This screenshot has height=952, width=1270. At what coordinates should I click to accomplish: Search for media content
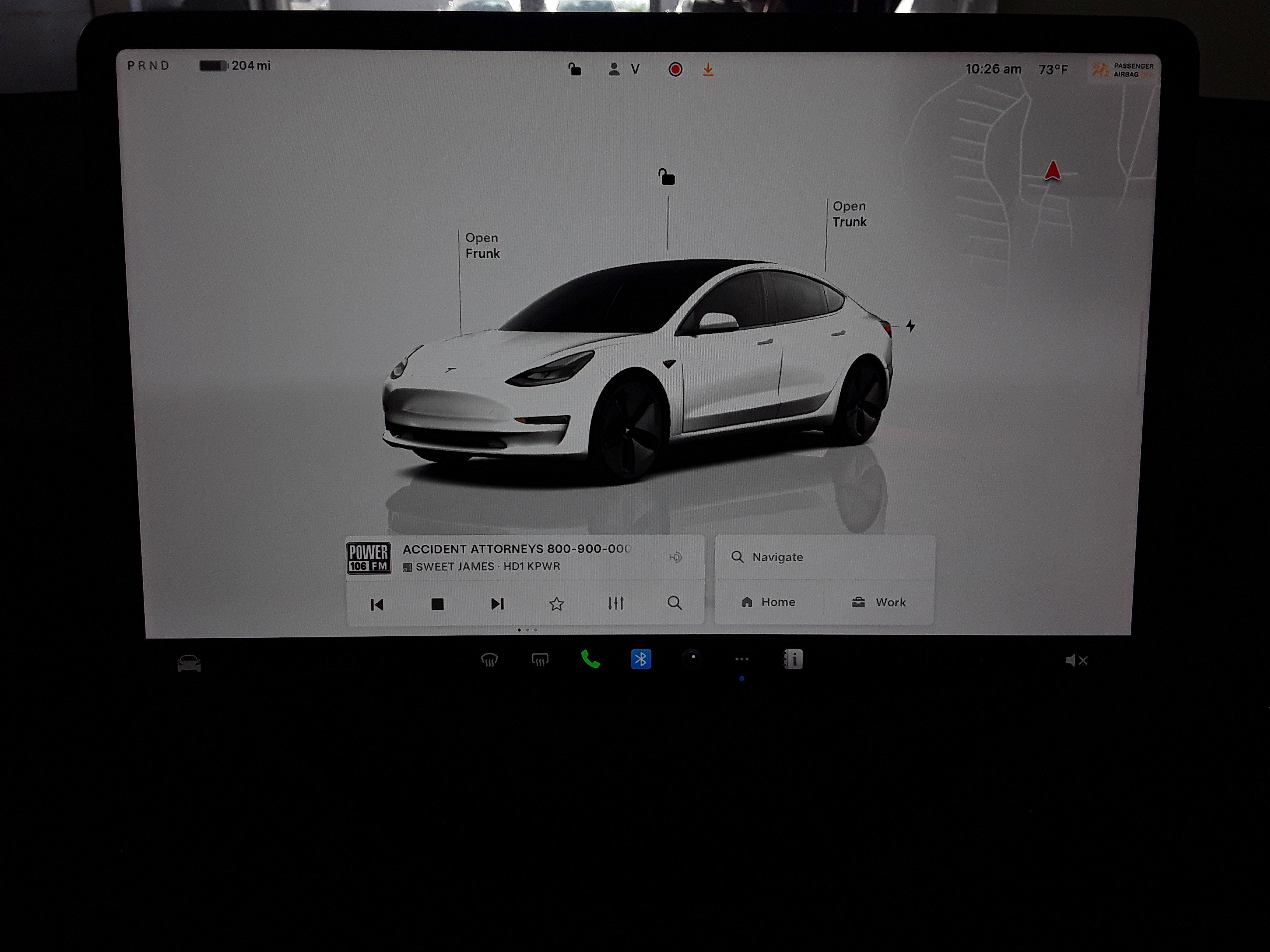click(x=675, y=604)
